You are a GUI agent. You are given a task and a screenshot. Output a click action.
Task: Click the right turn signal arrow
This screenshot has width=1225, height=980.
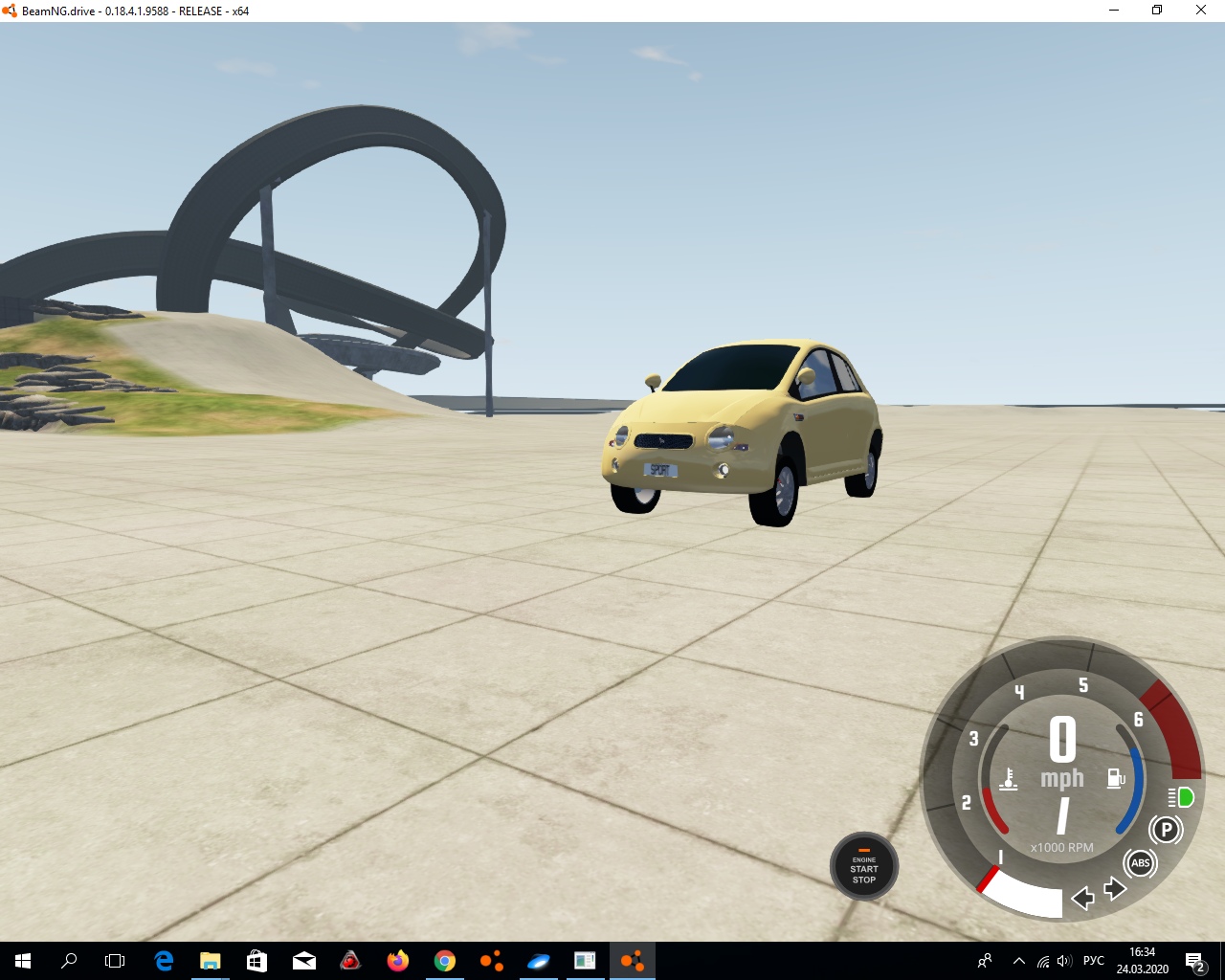tap(1115, 889)
